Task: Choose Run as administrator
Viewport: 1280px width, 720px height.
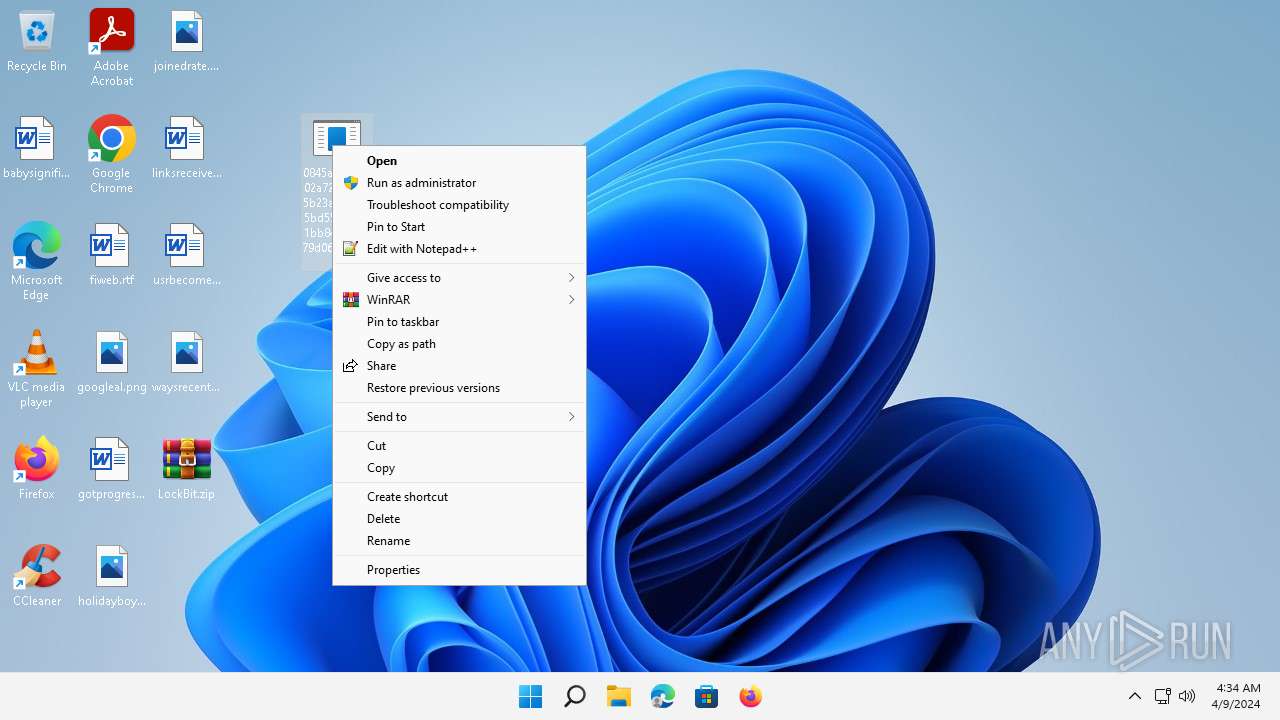Action: click(x=459, y=183)
